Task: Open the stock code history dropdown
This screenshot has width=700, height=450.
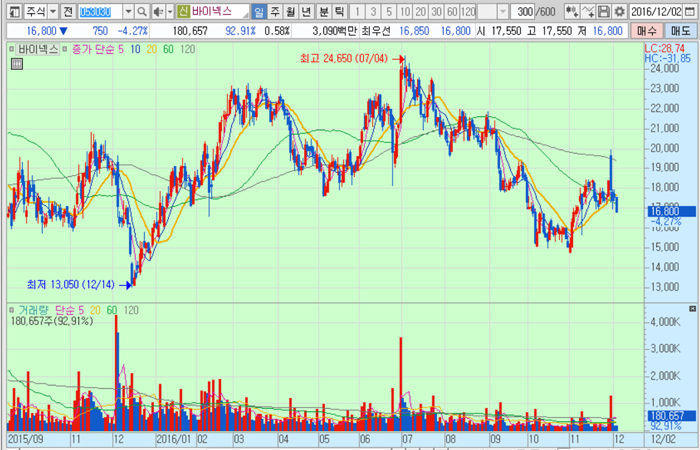Action: [x=128, y=11]
